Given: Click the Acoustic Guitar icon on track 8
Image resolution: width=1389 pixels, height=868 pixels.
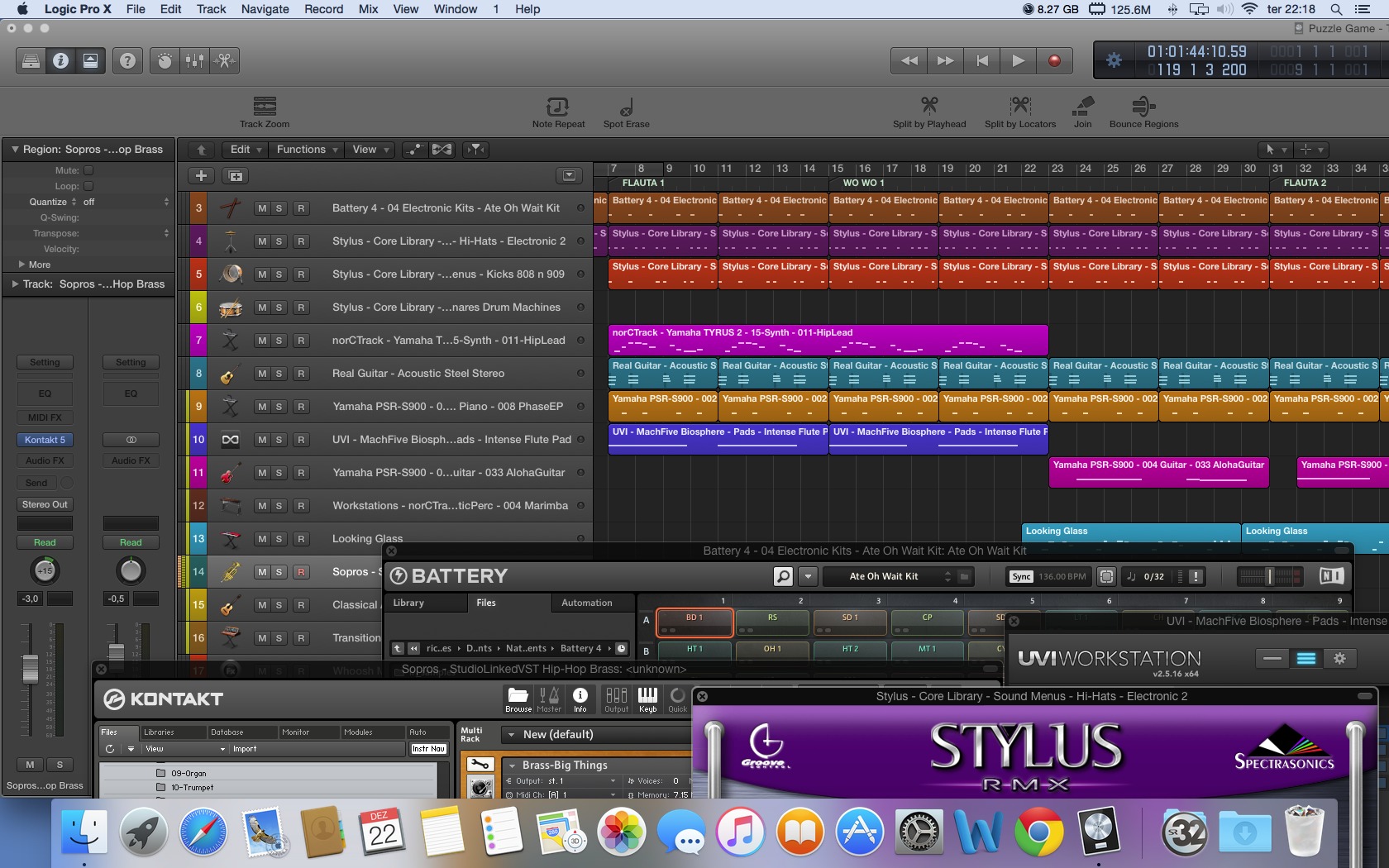Looking at the screenshot, I should coord(231,374).
